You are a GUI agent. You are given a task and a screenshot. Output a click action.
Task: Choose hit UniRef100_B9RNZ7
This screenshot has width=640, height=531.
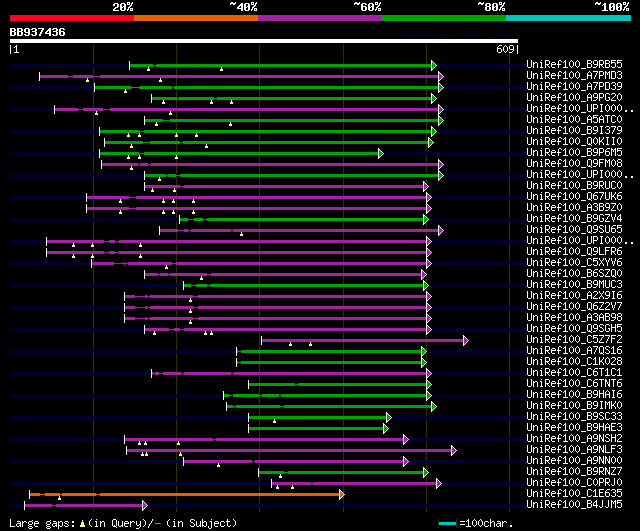click(x=574, y=472)
